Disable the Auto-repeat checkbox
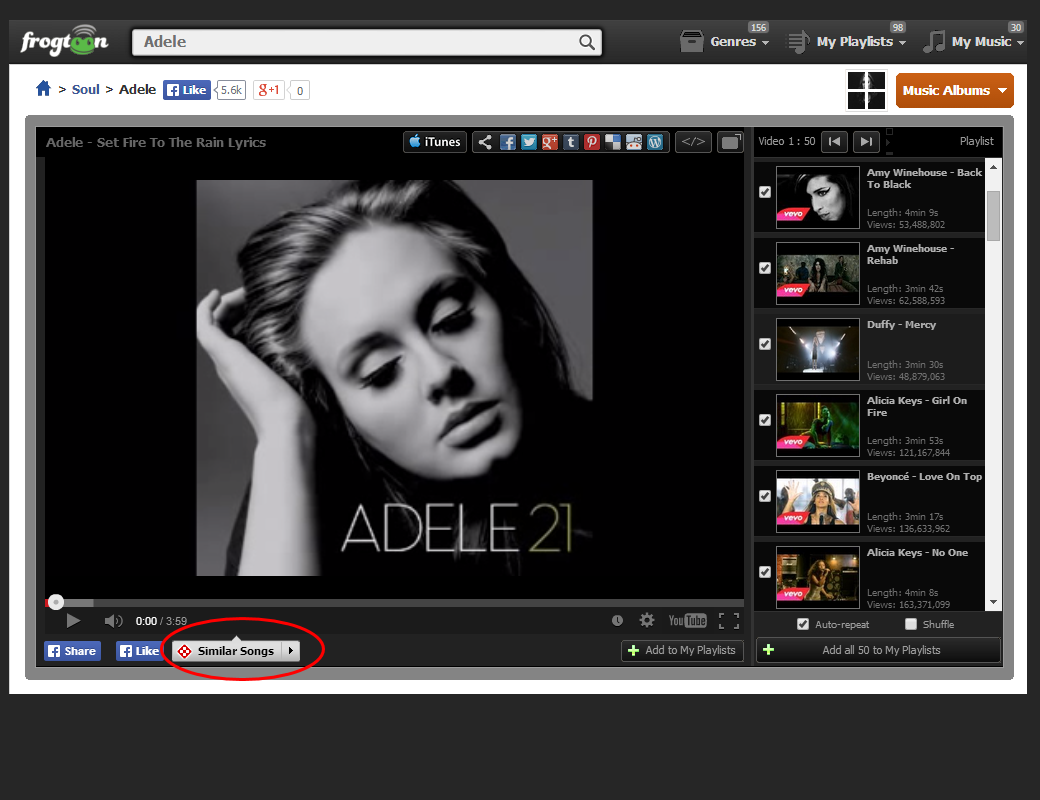This screenshot has height=800, width=1040. pyautogui.click(x=802, y=624)
